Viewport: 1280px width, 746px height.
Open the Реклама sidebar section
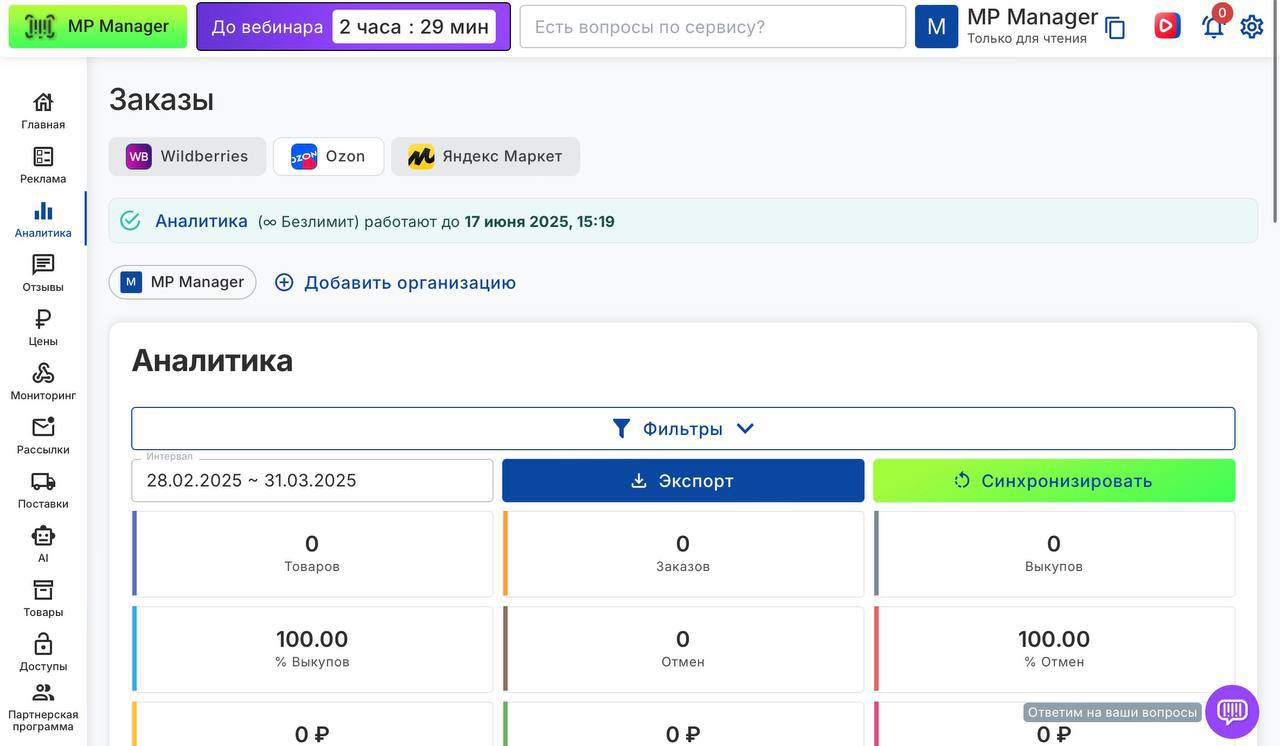tap(43, 165)
